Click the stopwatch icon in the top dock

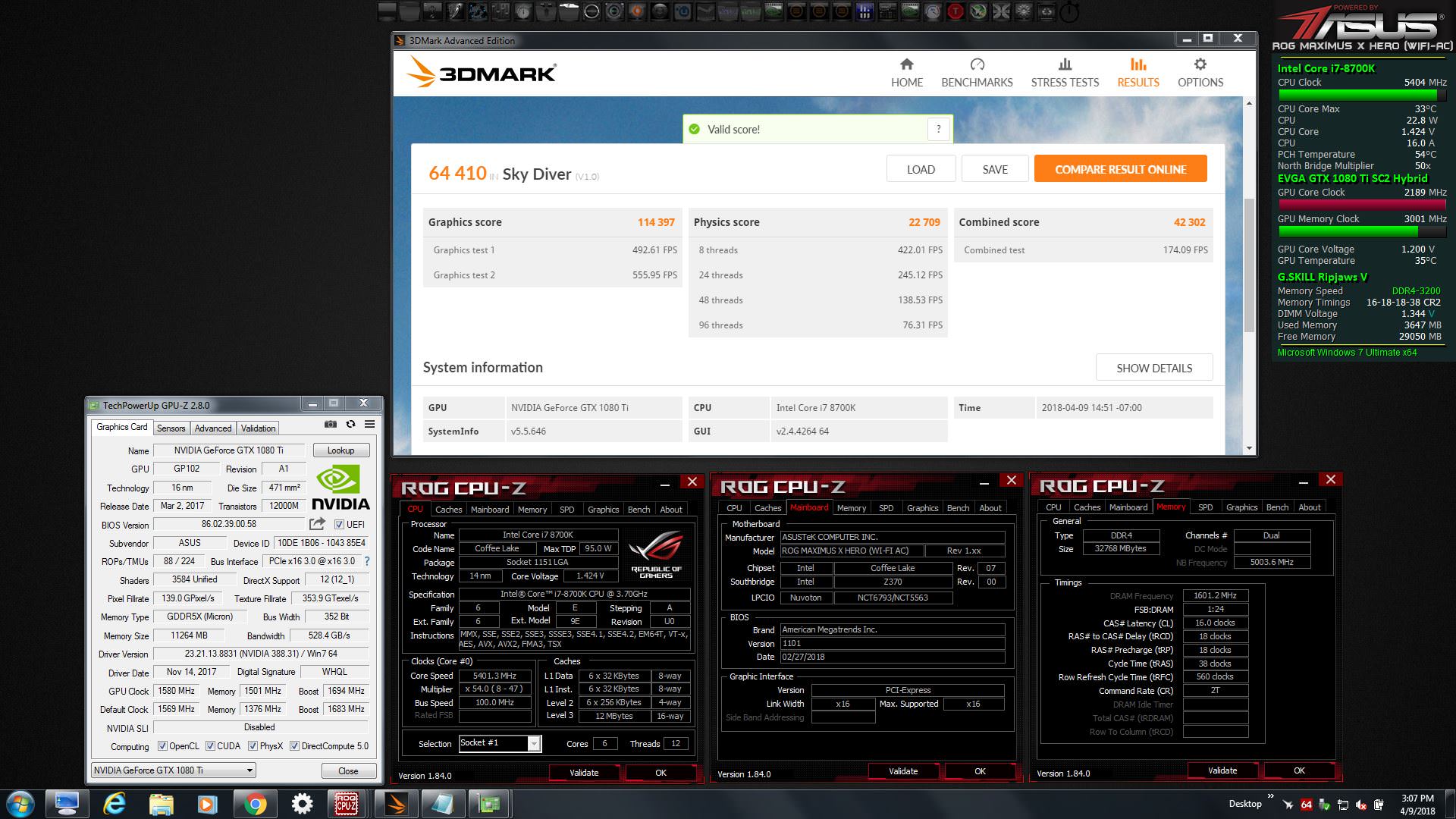point(1069,11)
